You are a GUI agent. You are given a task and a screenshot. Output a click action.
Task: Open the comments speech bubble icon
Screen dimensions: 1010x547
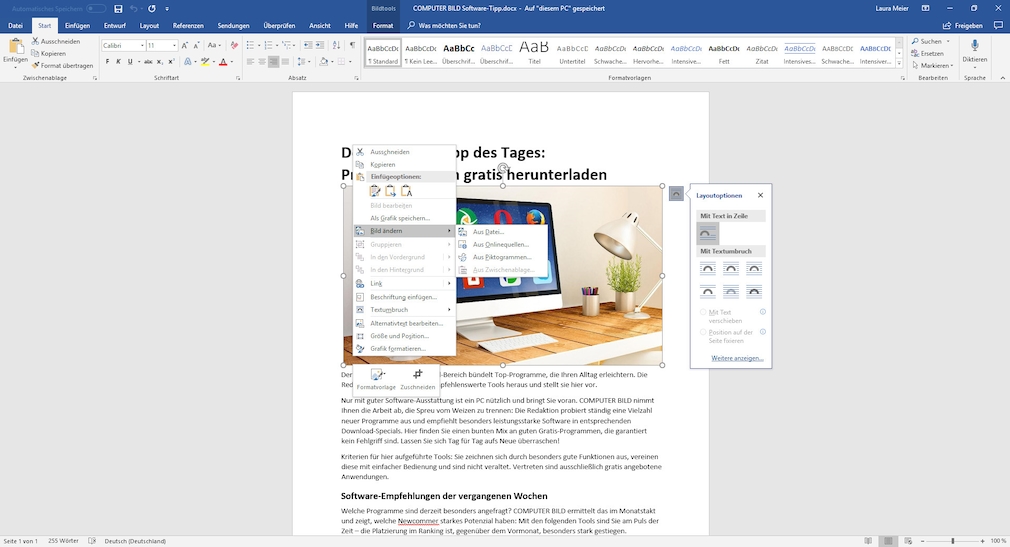click(997, 25)
